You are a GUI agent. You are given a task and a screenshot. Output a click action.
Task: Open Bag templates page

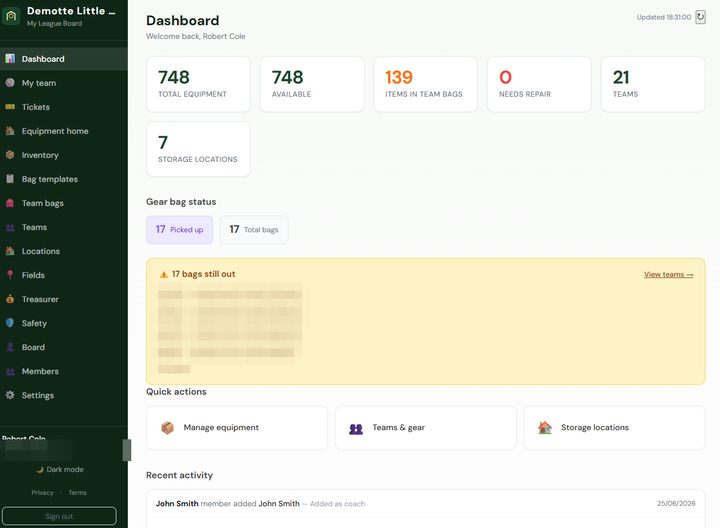point(64,179)
